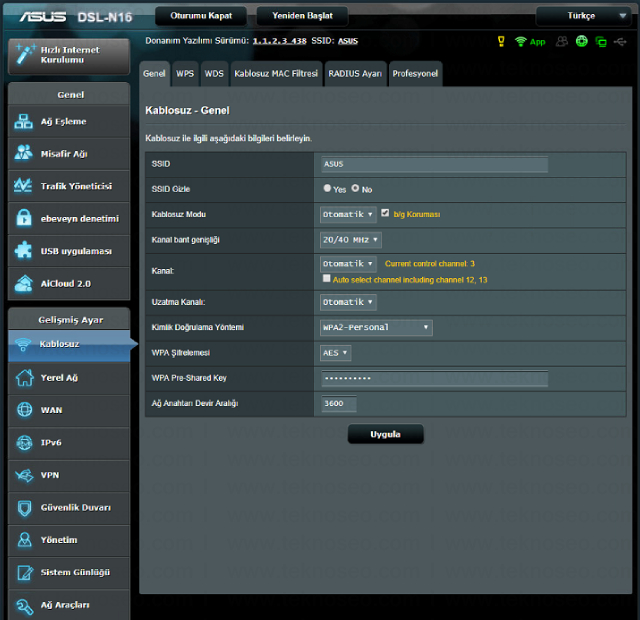The image size is (640, 620).
Task: Open the Kanal Otomatik dropdown
Action: click(x=348, y=264)
